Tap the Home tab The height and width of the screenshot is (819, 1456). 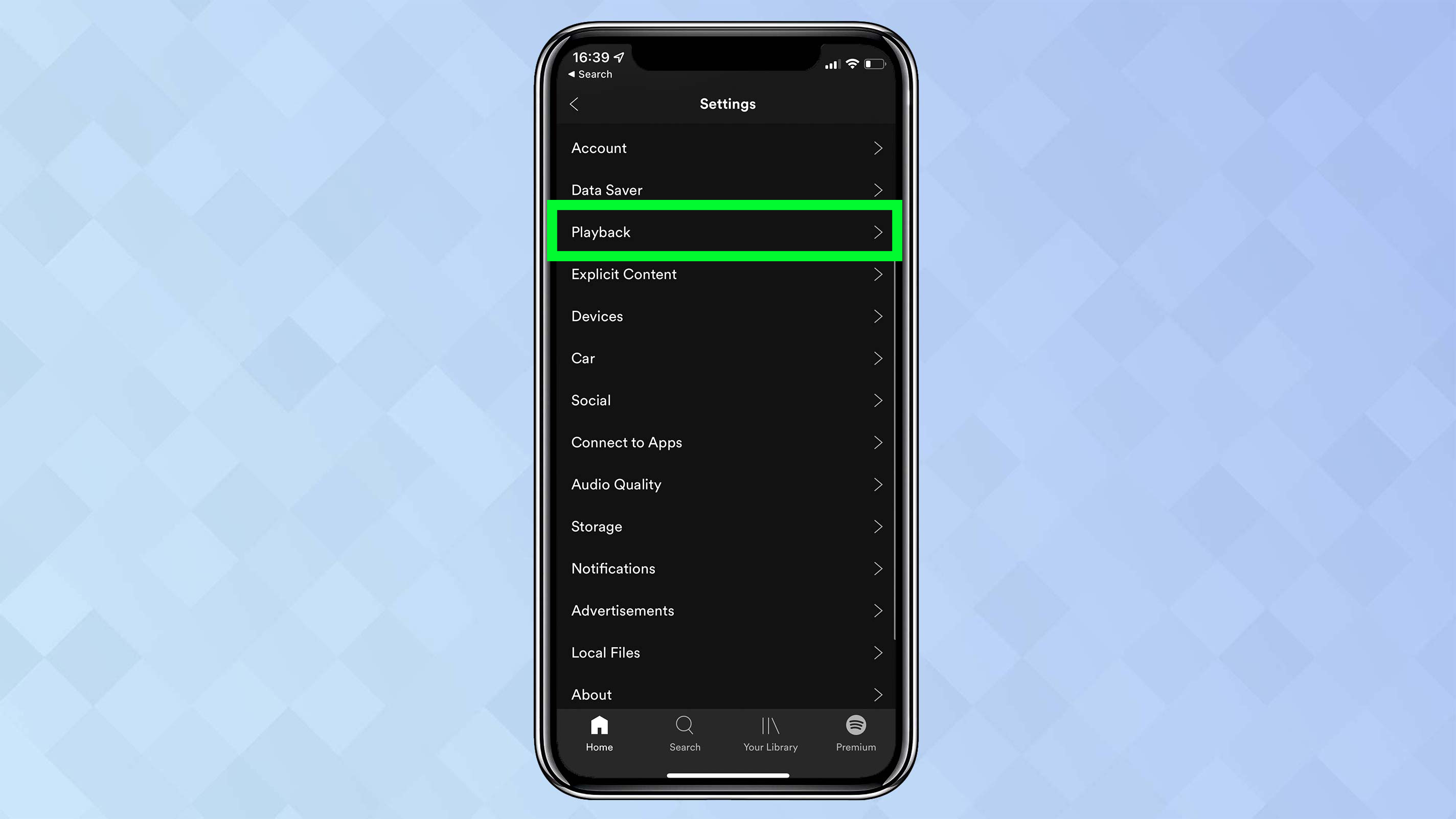[x=599, y=733]
